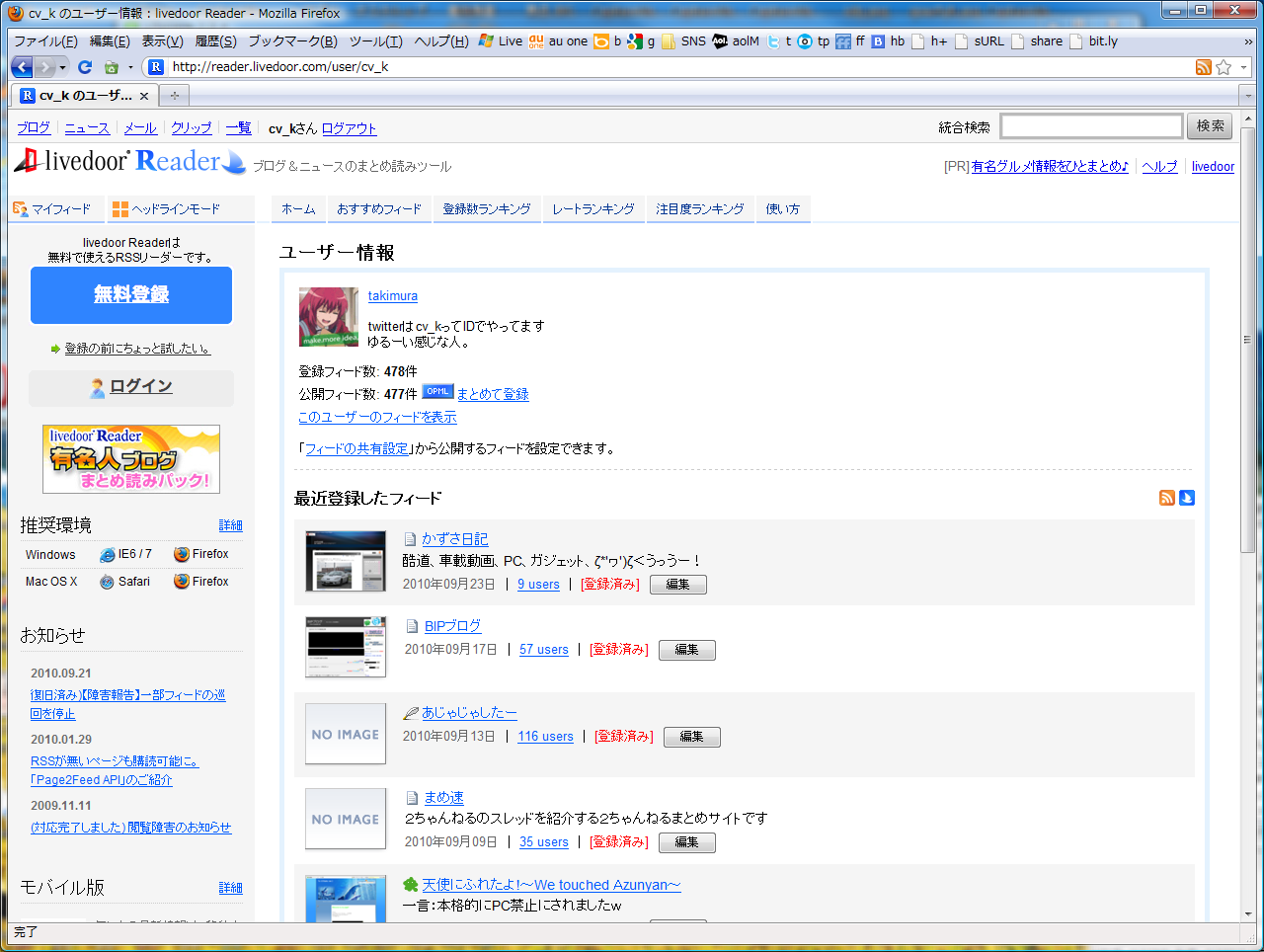Click the ログイン button in sidebar
1264x952 pixels.
coord(131,387)
